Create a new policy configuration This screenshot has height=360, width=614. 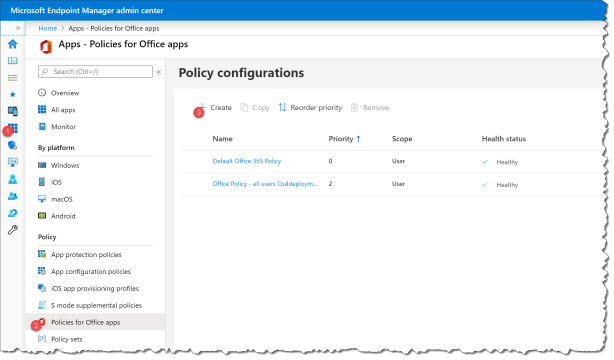pos(215,107)
